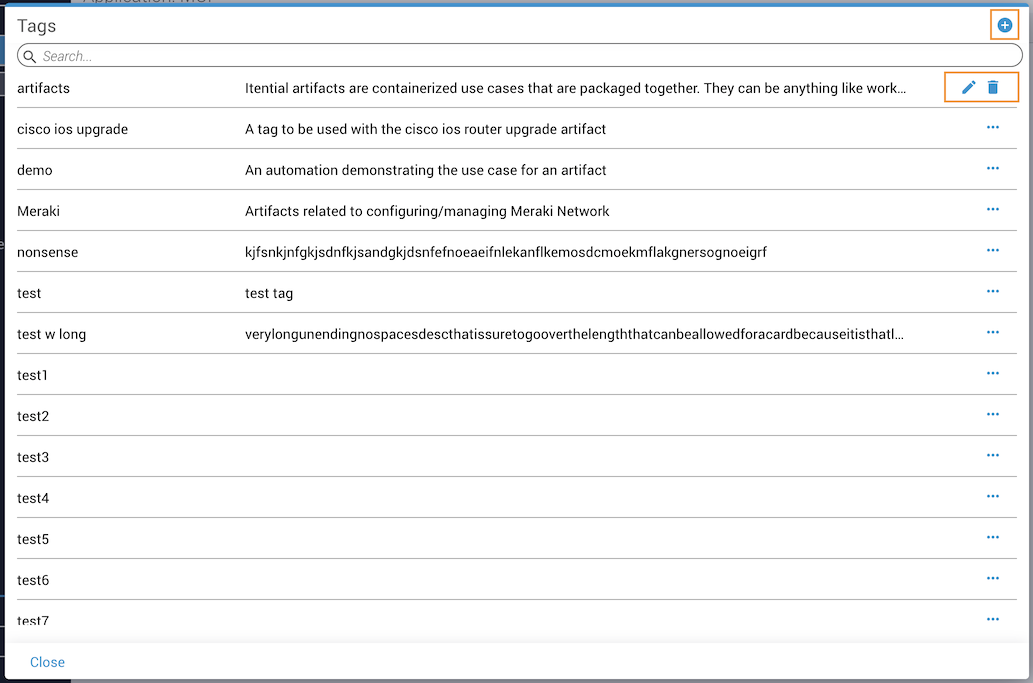Screen dimensions: 1033x683
Task: Open more options for Meraki tag
Action: click(x=993, y=209)
